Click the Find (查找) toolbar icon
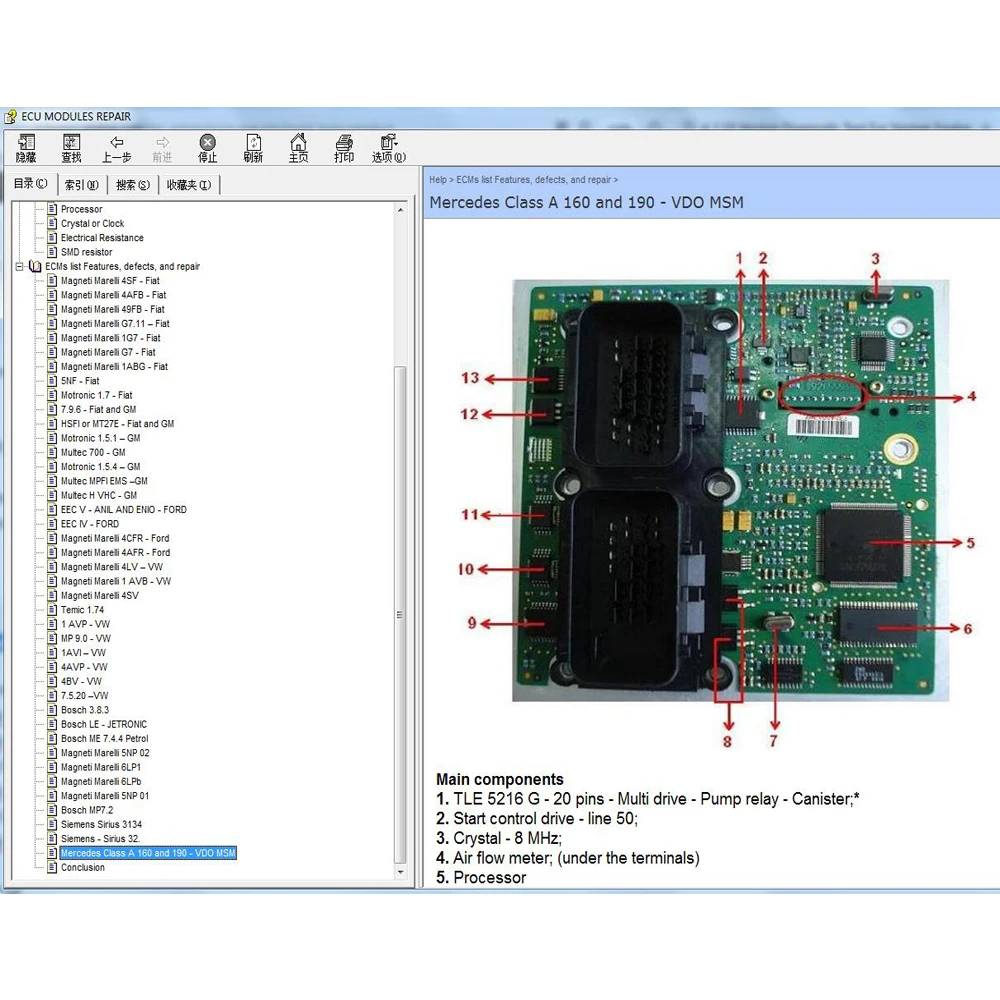1000x1000 pixels. [x=71, y=148]
